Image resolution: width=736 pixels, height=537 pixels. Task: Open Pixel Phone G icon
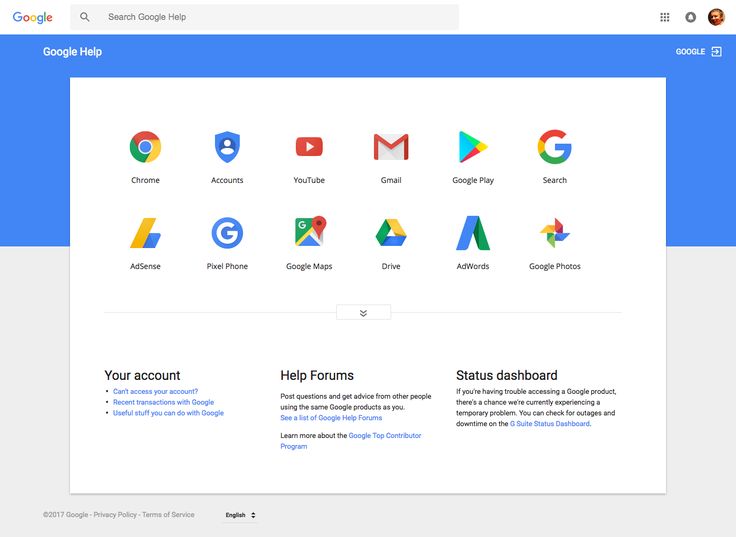227,233
